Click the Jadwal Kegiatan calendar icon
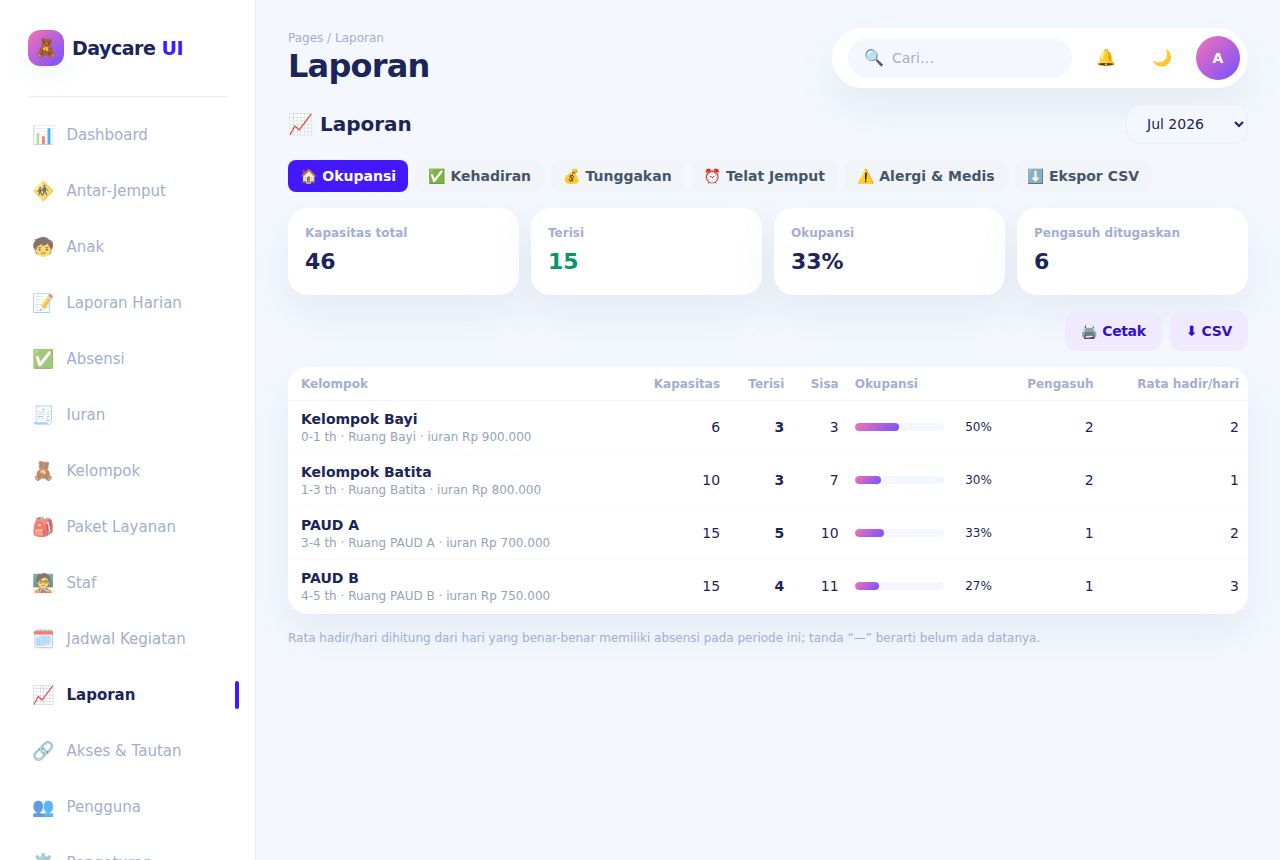The width and height of the screenshot is (1280, 860). pyautogui.click(x=43, y=639)
